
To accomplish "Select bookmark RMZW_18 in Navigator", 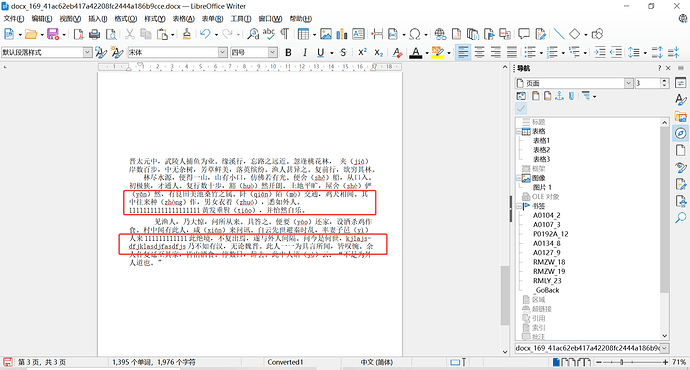I will (x=549, y=262).
